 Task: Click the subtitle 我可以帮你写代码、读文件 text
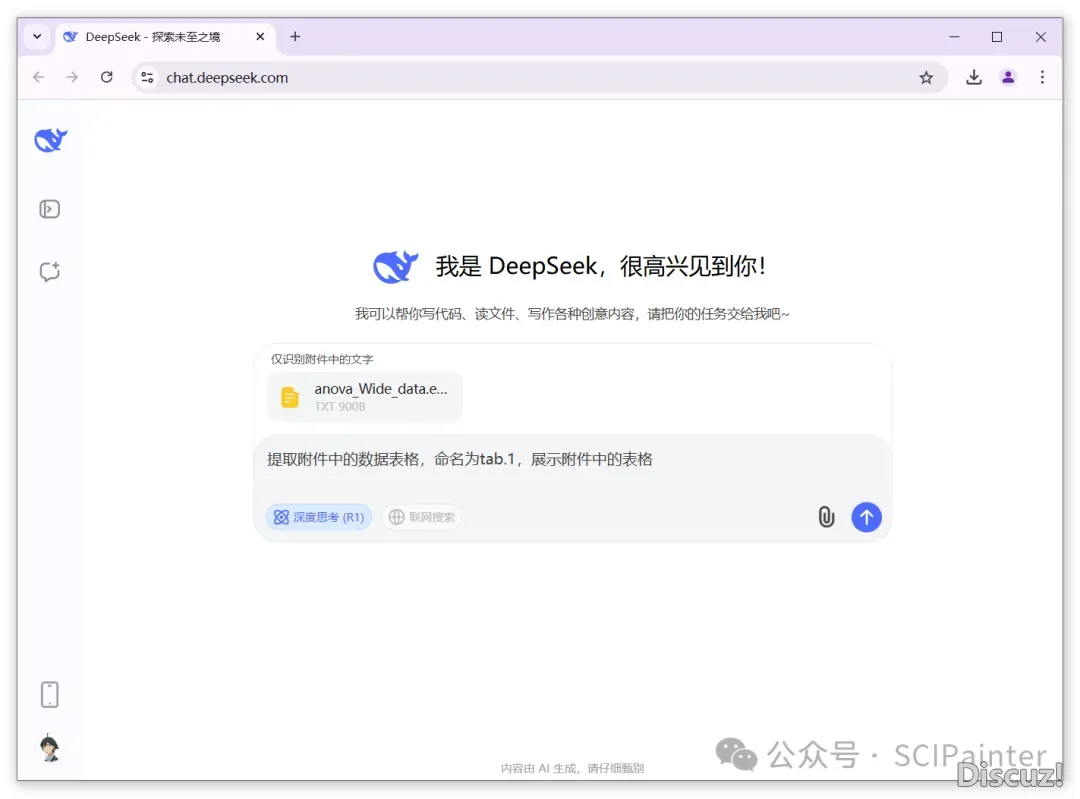(x=572, y=314)
